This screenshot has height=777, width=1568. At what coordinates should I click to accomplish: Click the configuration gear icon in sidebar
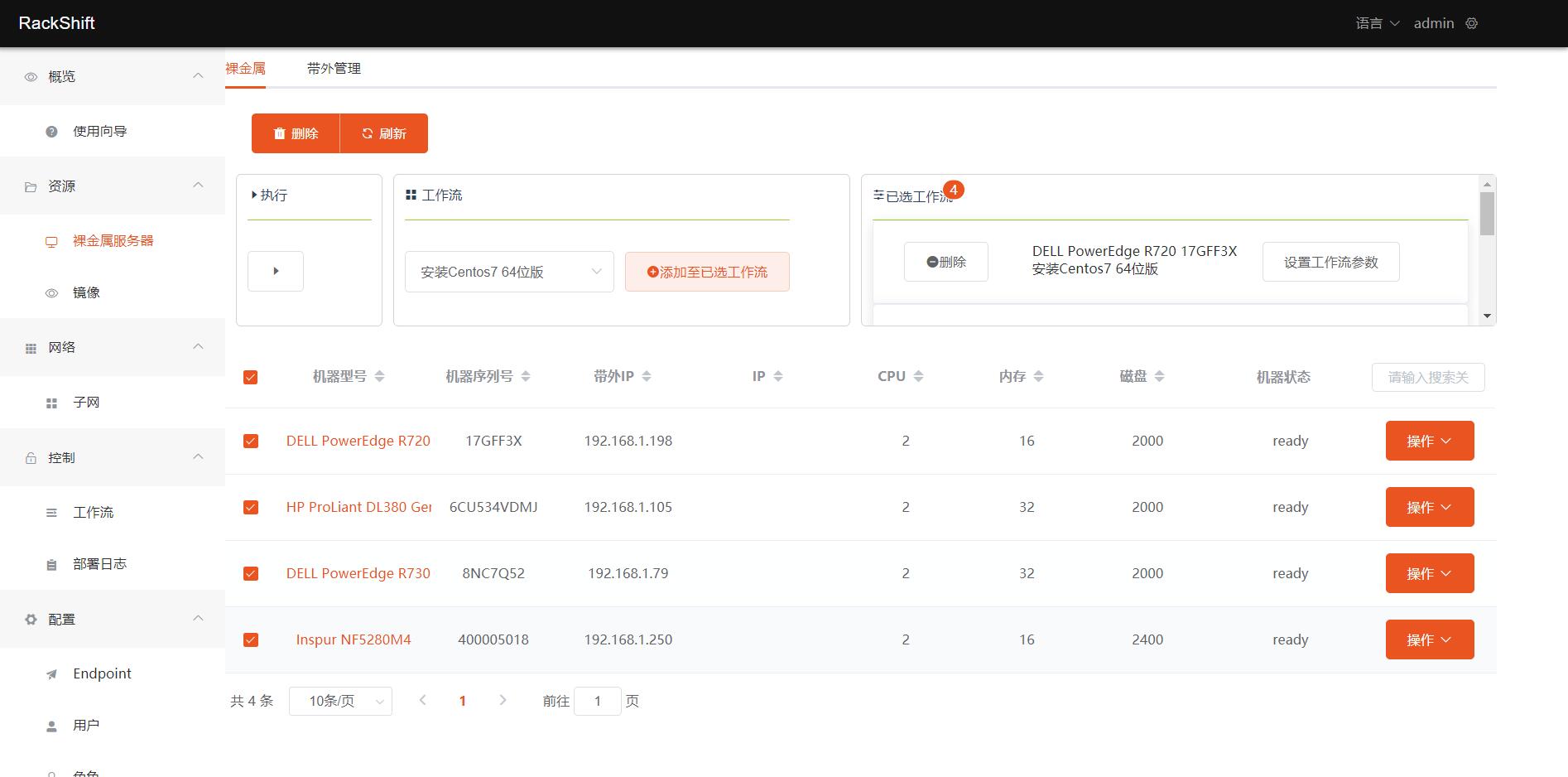pos(31,620)
